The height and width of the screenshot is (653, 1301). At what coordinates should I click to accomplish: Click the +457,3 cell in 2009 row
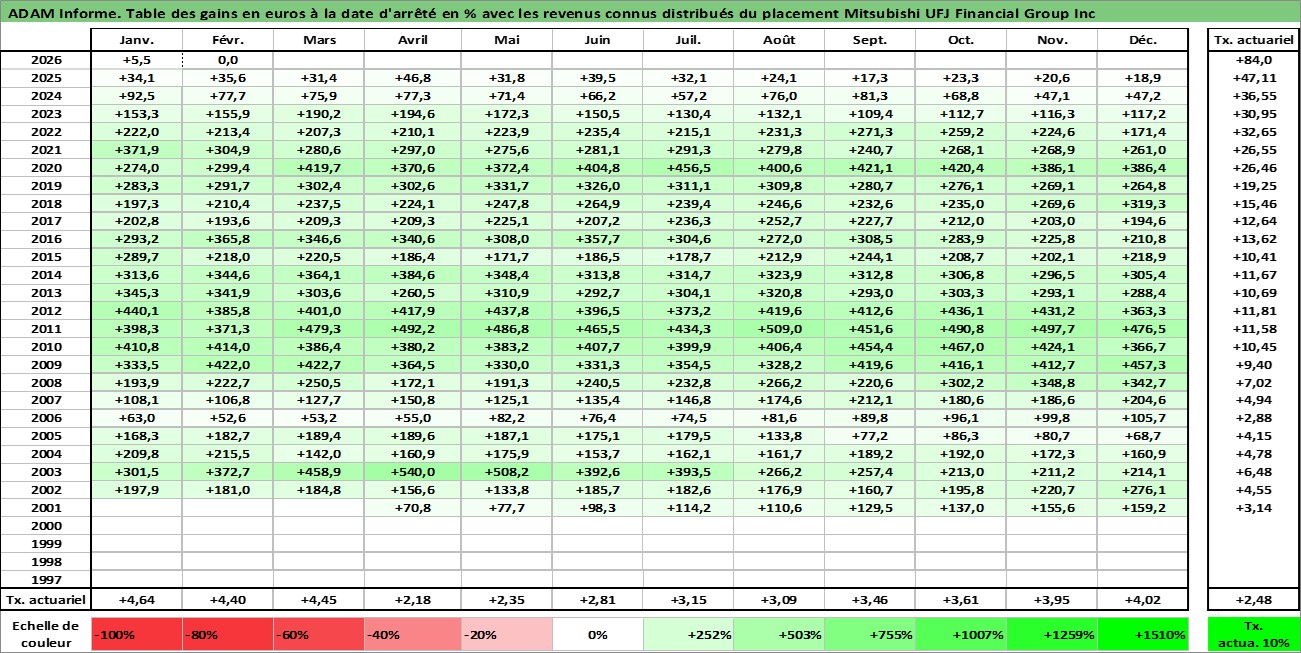coord(1143,364)
